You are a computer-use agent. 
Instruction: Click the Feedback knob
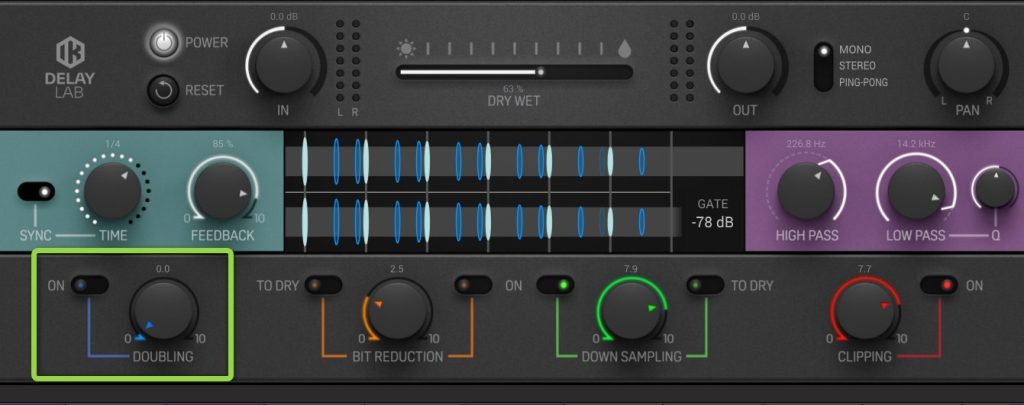(222, 192)
